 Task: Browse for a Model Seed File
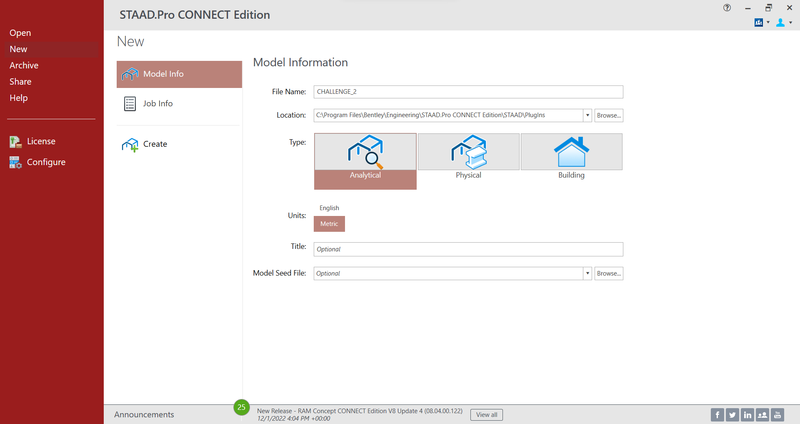point(609,273)
